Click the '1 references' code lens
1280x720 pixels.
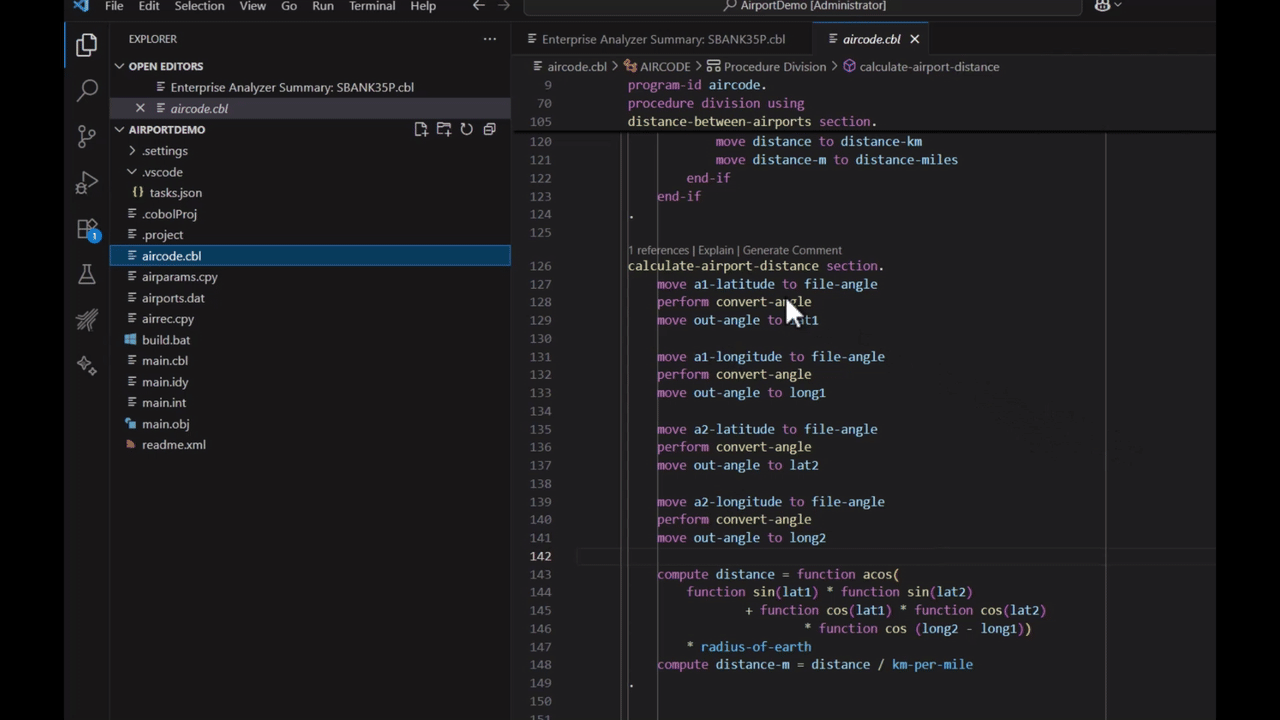pyautogui.click(x=658, y=250)
